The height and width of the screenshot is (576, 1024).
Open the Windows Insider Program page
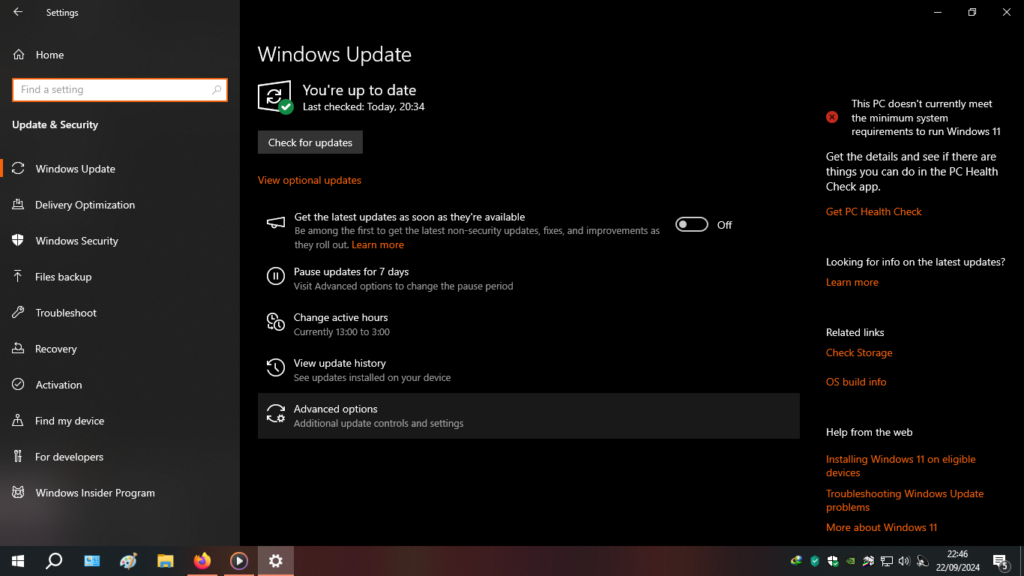click(x=94, y=493)
